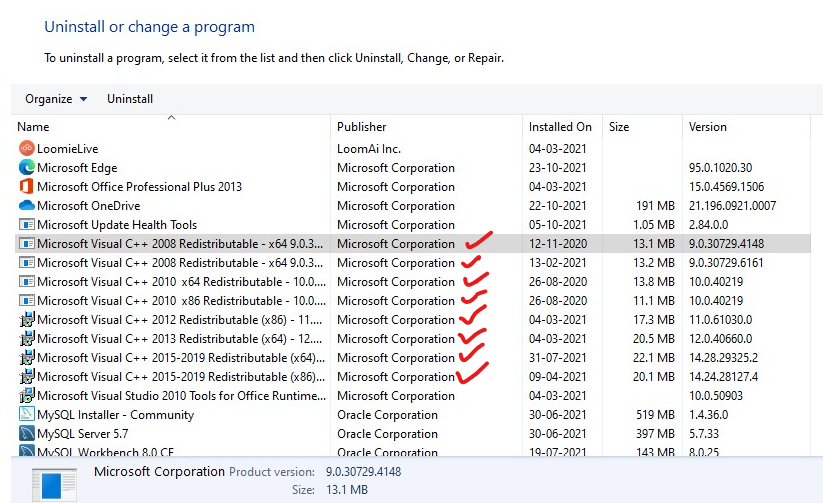The width and height of the screenshot is (823, 503).
Task: Click version 9.0.30729.6161 cell
Action: [x=726, y=263]
